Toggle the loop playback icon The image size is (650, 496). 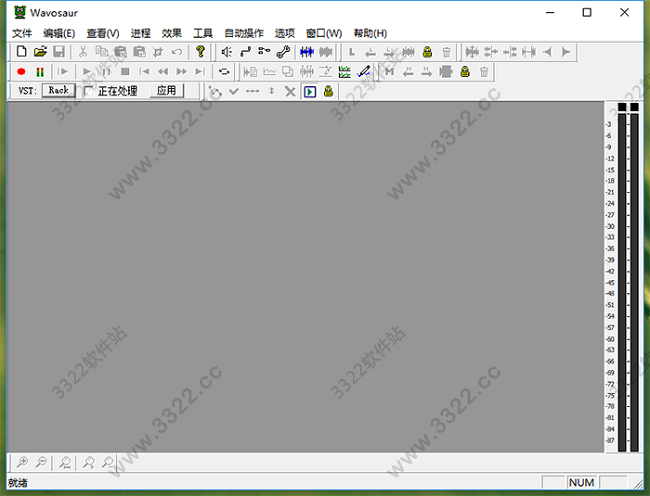[224, 72]
